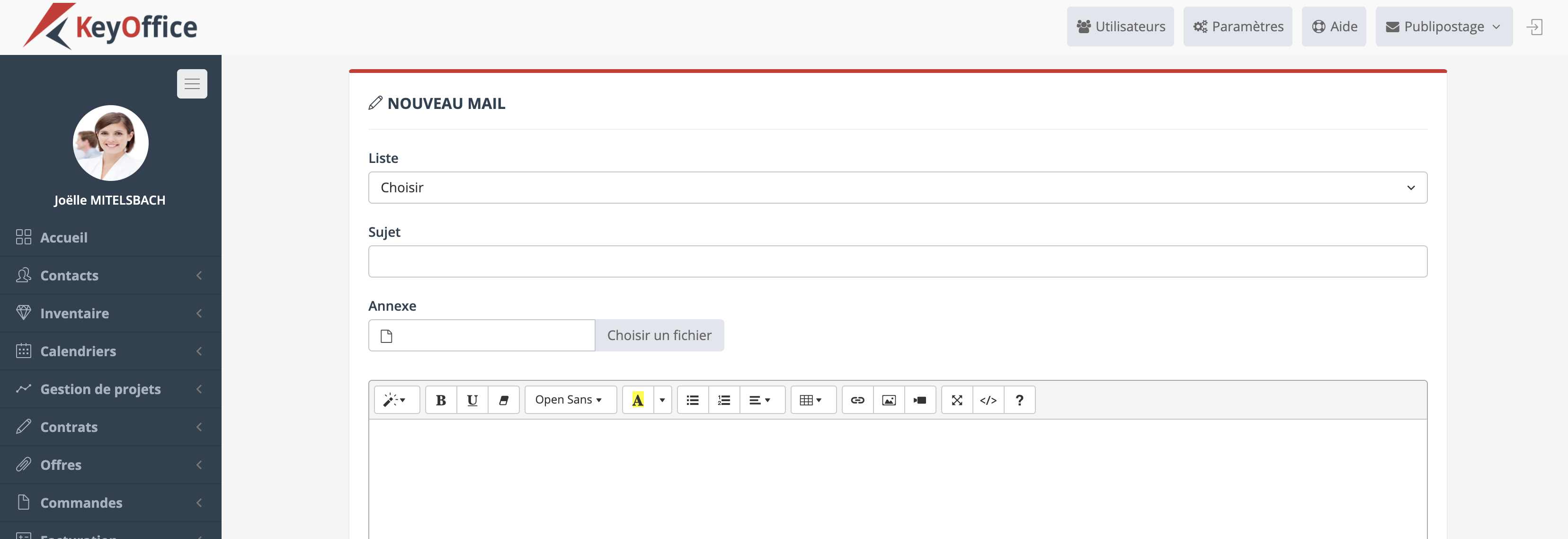Expand the Publipostage dropdown menu
Image resolution: width=1568 pixels, height=539 pixels.
click(x=1443, y=27)
